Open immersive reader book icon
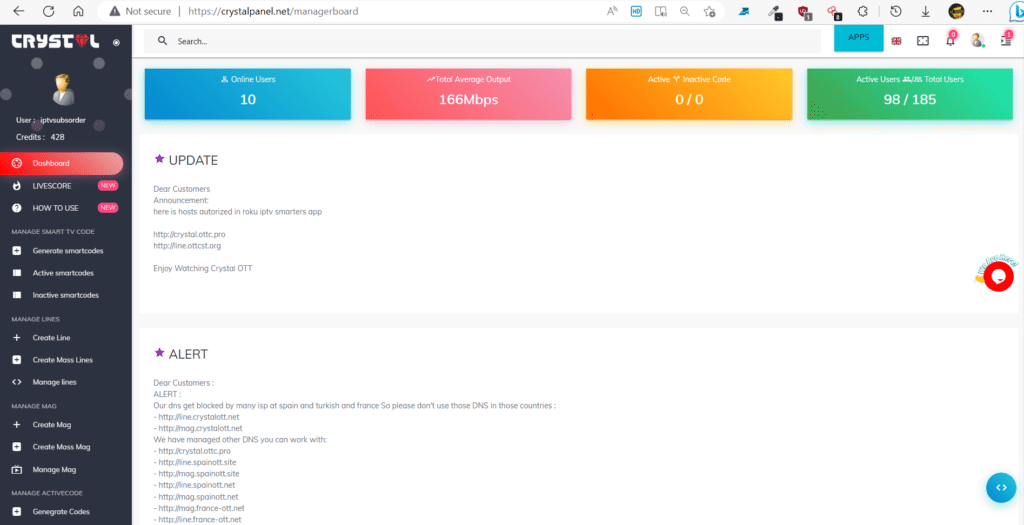This screenshot has width=1024, height=525. (661, 11)
